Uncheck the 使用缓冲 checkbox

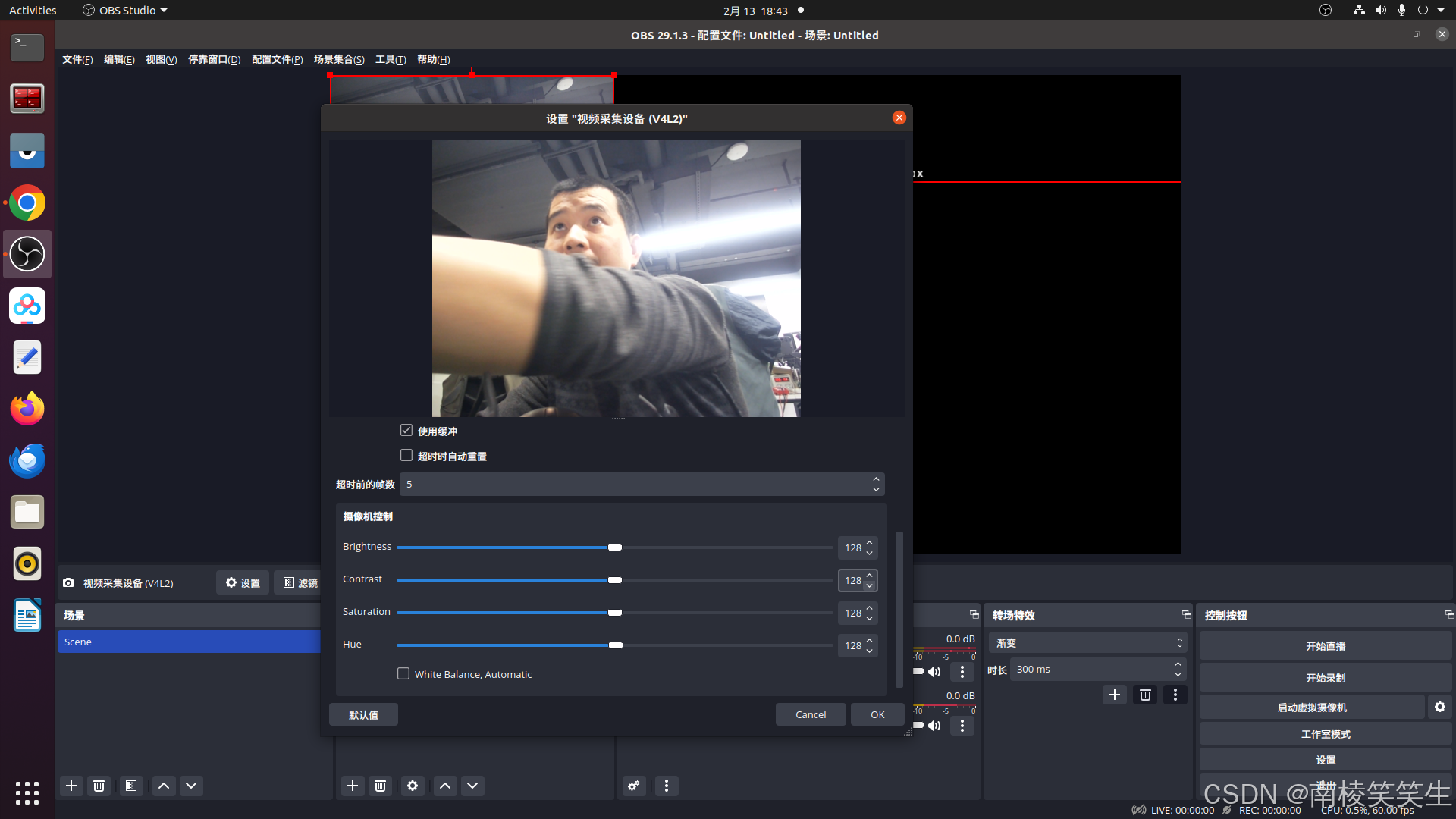[x=406, y=431]
